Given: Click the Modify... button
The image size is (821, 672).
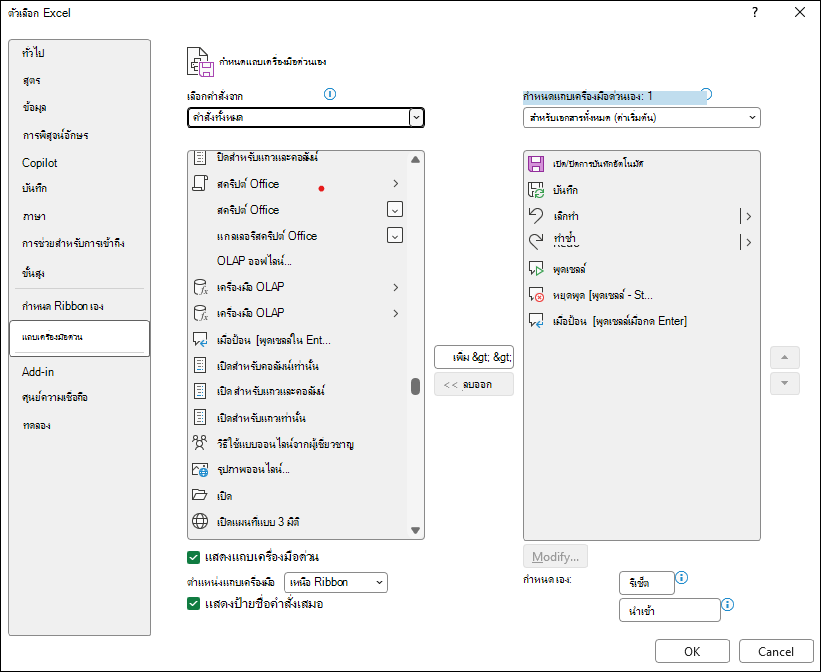Looking at the screenshot, I should point(555,556).
